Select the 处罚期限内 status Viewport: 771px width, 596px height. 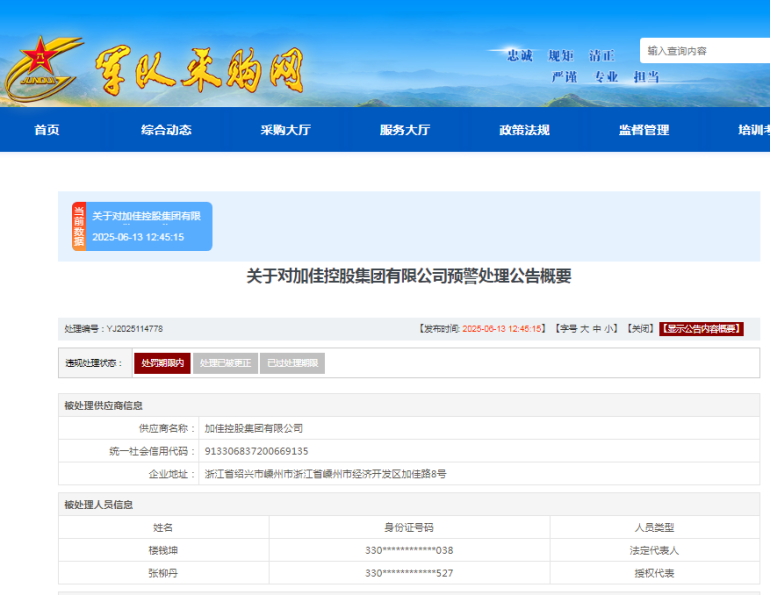tap(162, 363)
